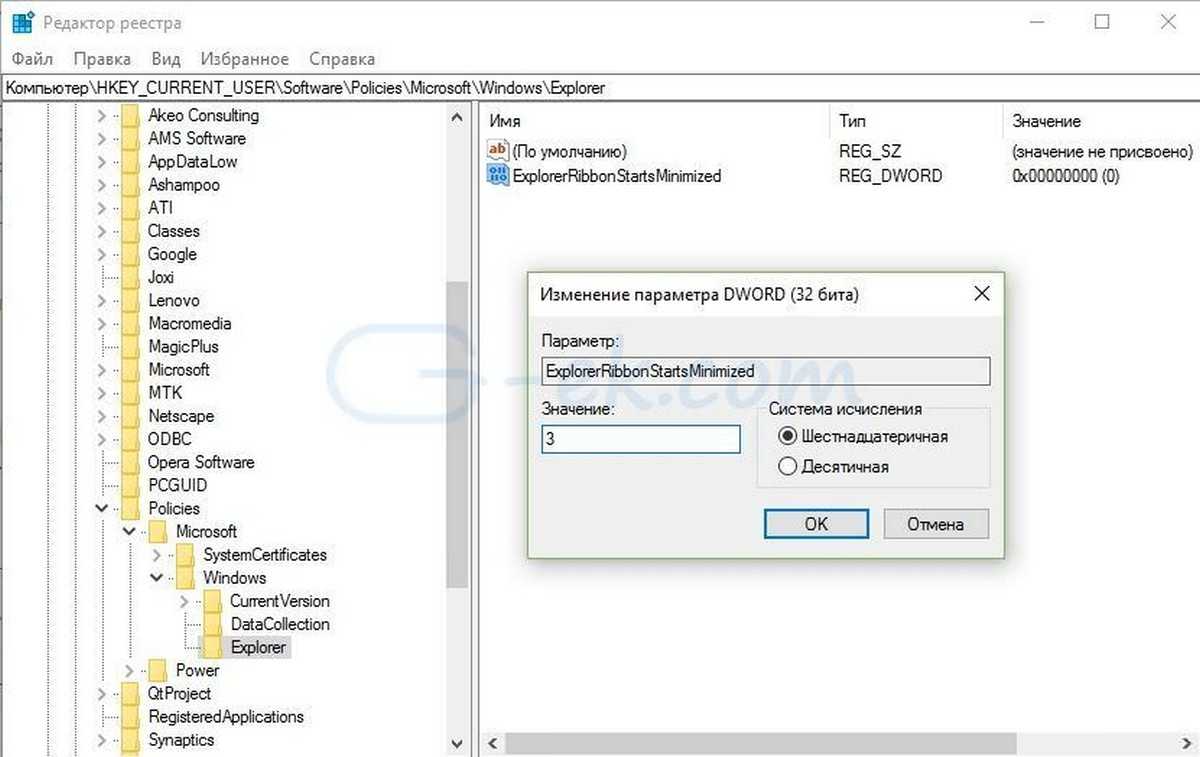Click the DataCollection folder icon

(212, 624)
